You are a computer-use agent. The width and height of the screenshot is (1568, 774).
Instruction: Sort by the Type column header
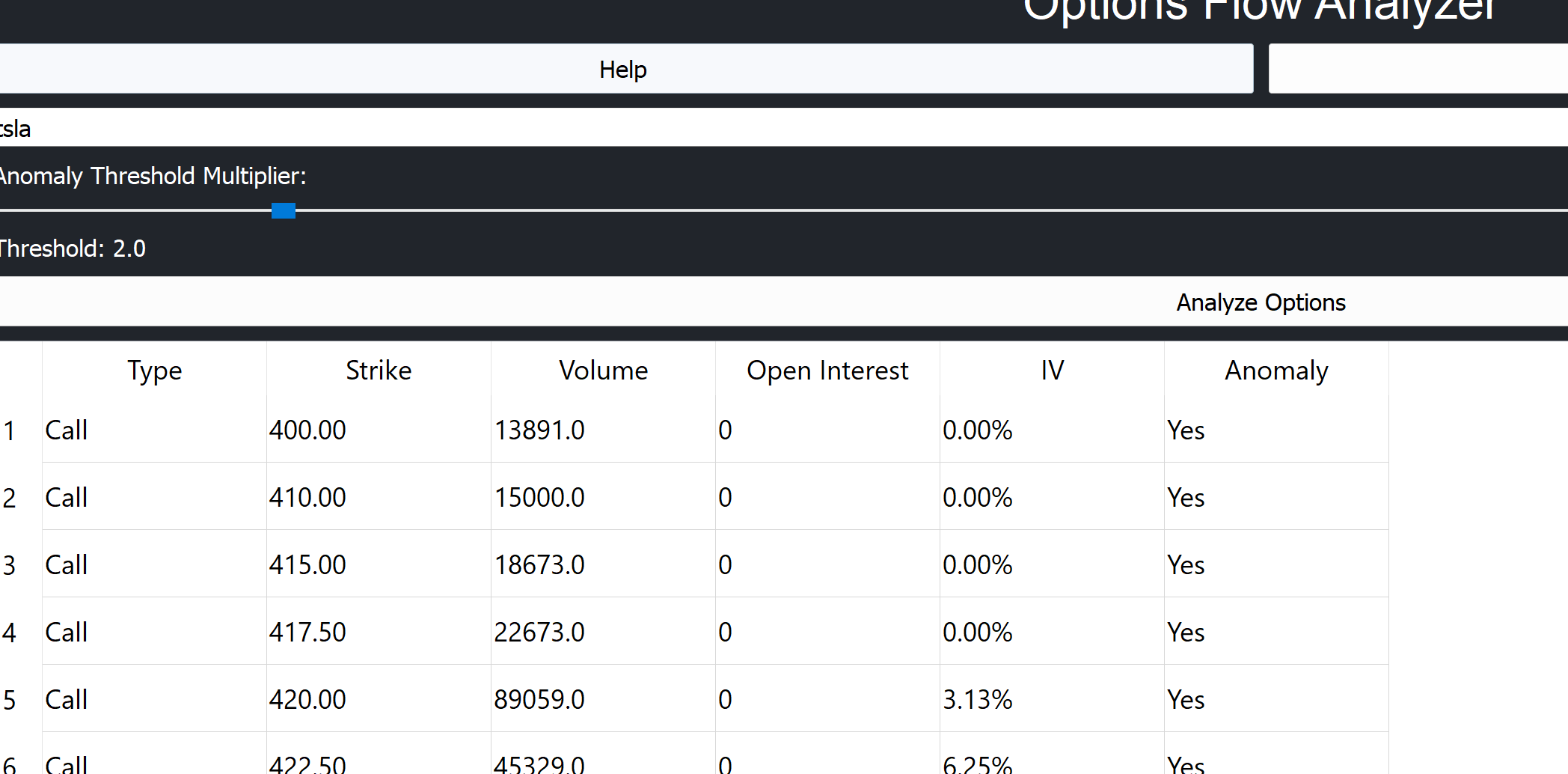click(154, 371)
